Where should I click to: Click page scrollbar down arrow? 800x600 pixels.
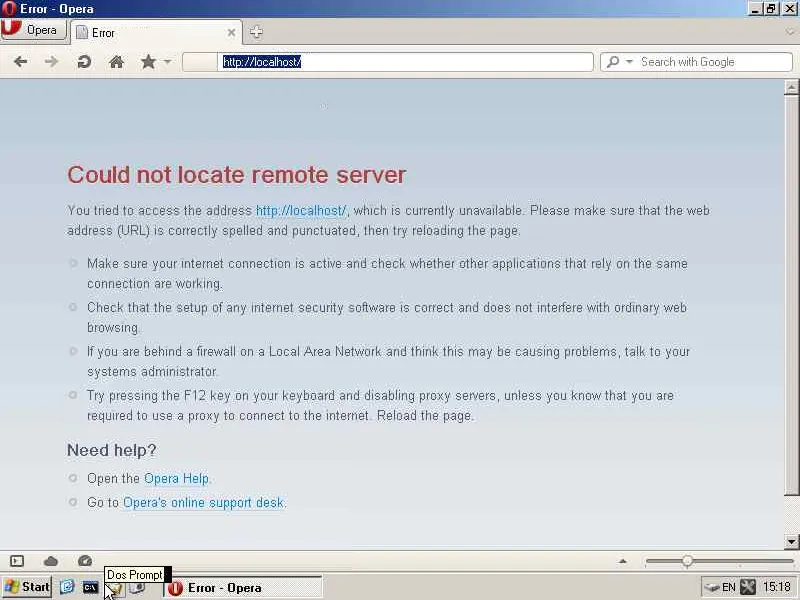[791, 541]
